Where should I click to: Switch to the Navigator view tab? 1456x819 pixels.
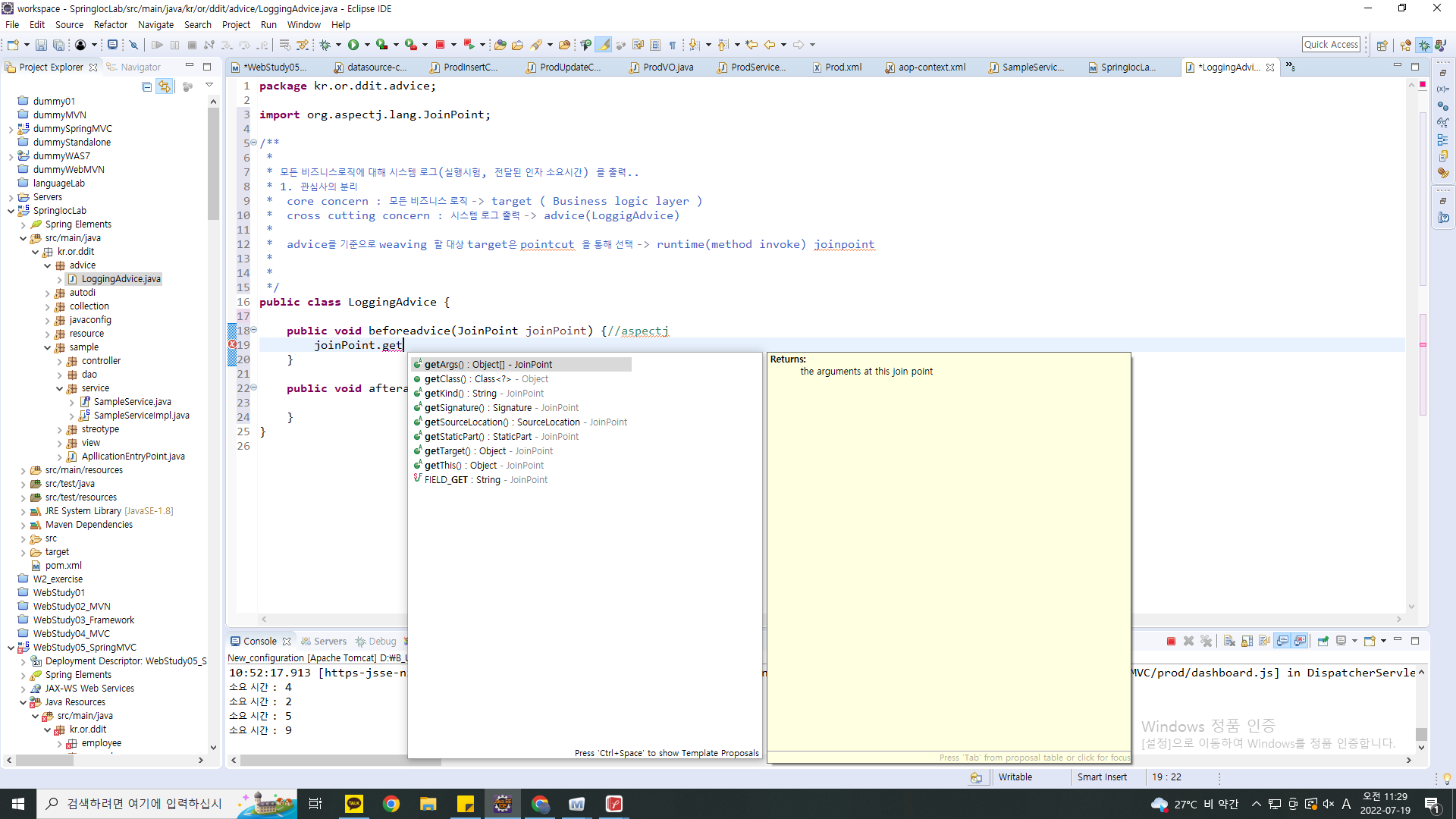click(x=135, y=67)
